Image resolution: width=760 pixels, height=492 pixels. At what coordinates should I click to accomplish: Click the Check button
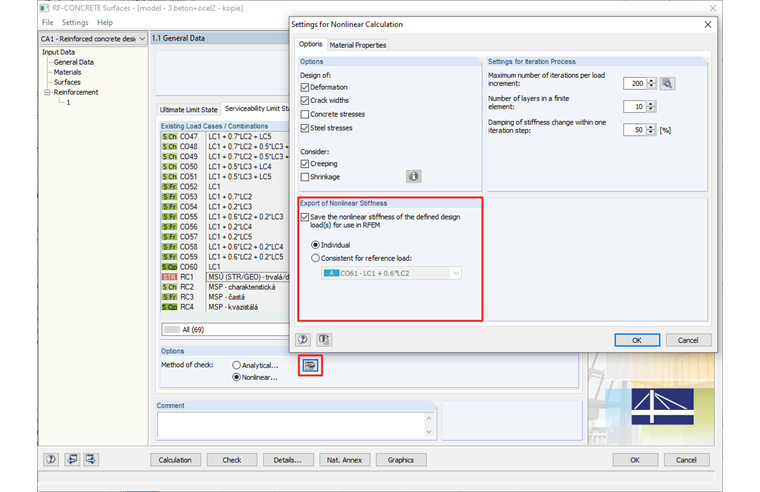coord(232,460)
